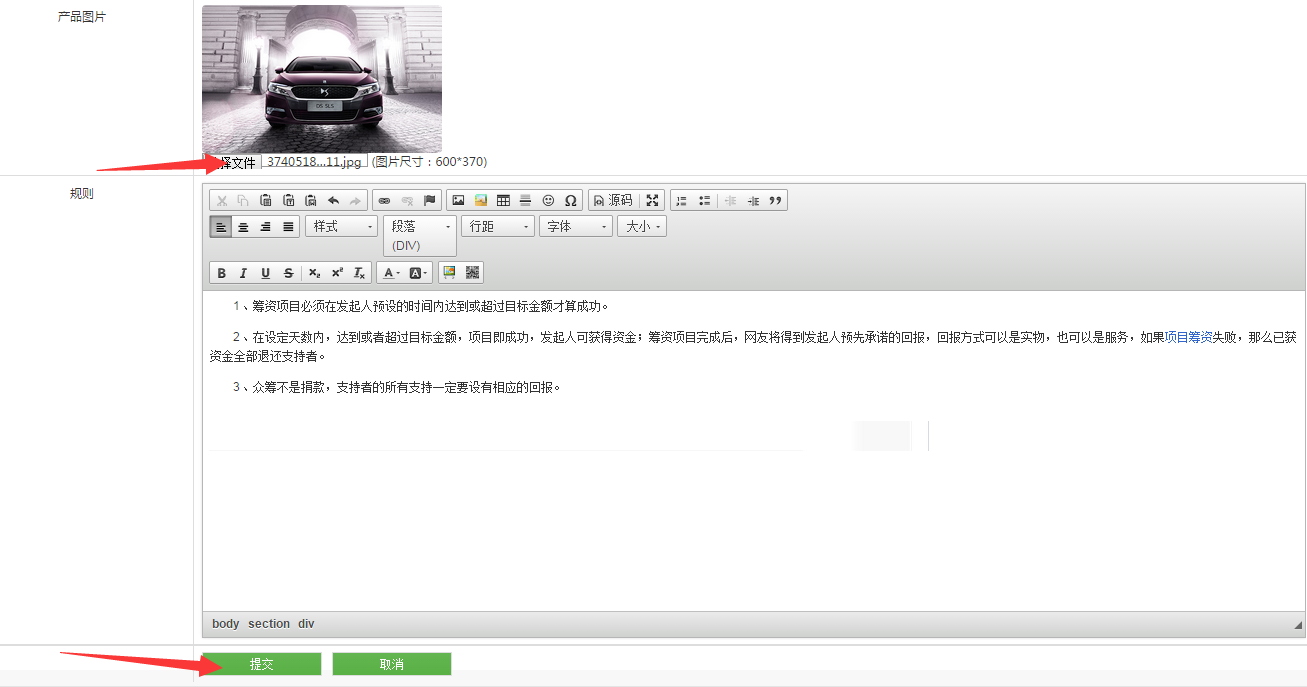Insert a numbered list
Viewport: 1307px width, 687px height.
coord(682,201)
